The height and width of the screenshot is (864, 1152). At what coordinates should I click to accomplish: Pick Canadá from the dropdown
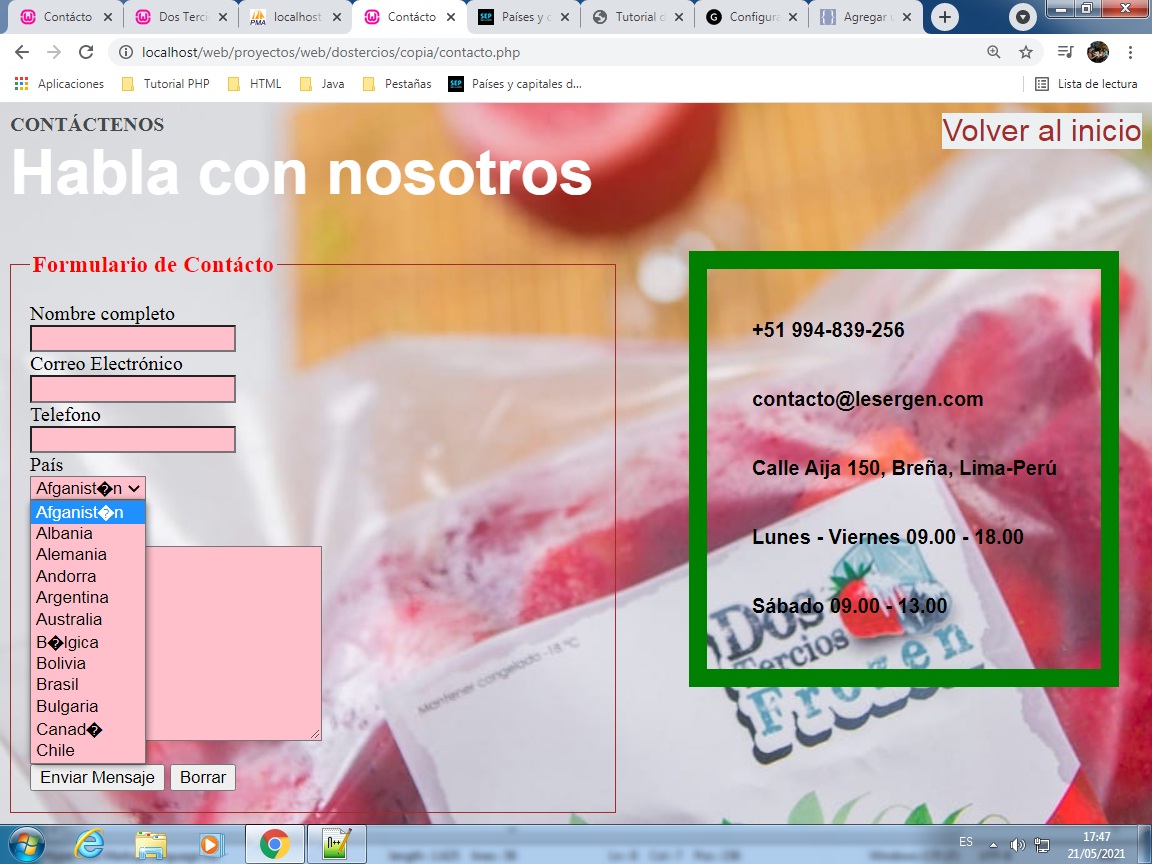point(88,729)
